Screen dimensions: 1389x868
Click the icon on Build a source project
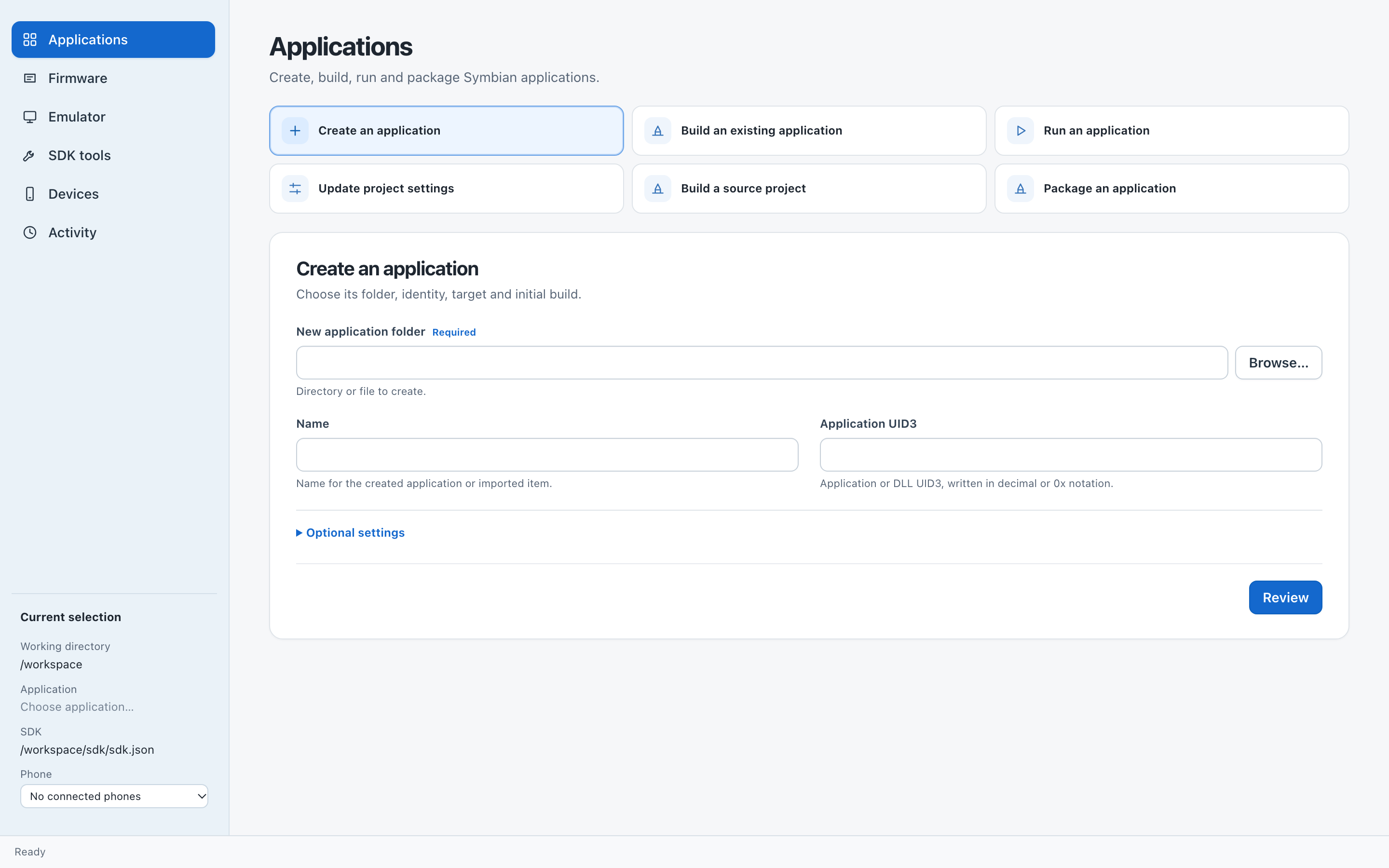(x=658, y=188)
